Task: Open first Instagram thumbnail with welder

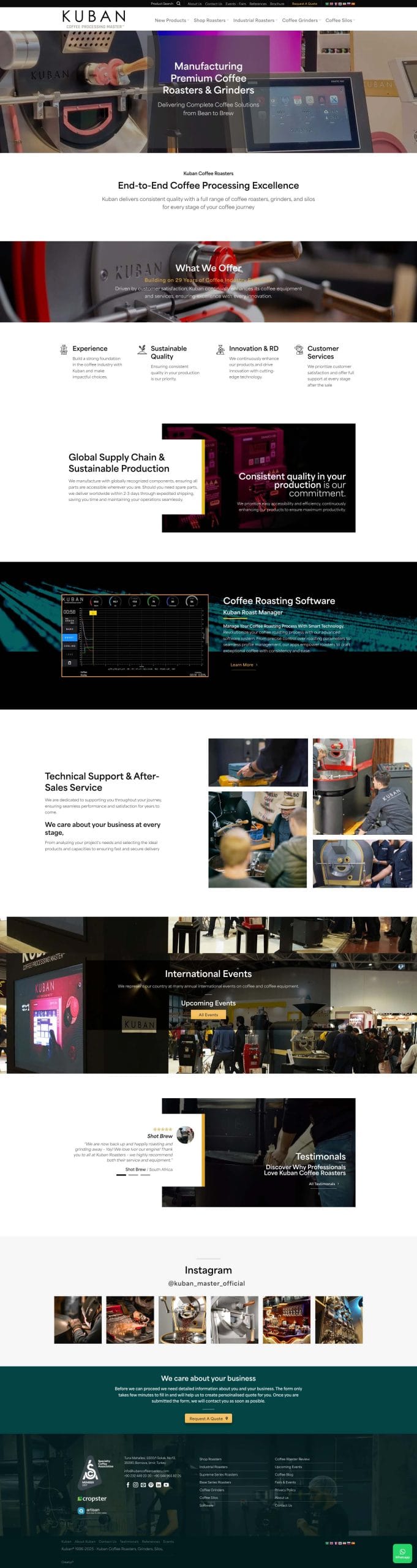Action: 78,1320
